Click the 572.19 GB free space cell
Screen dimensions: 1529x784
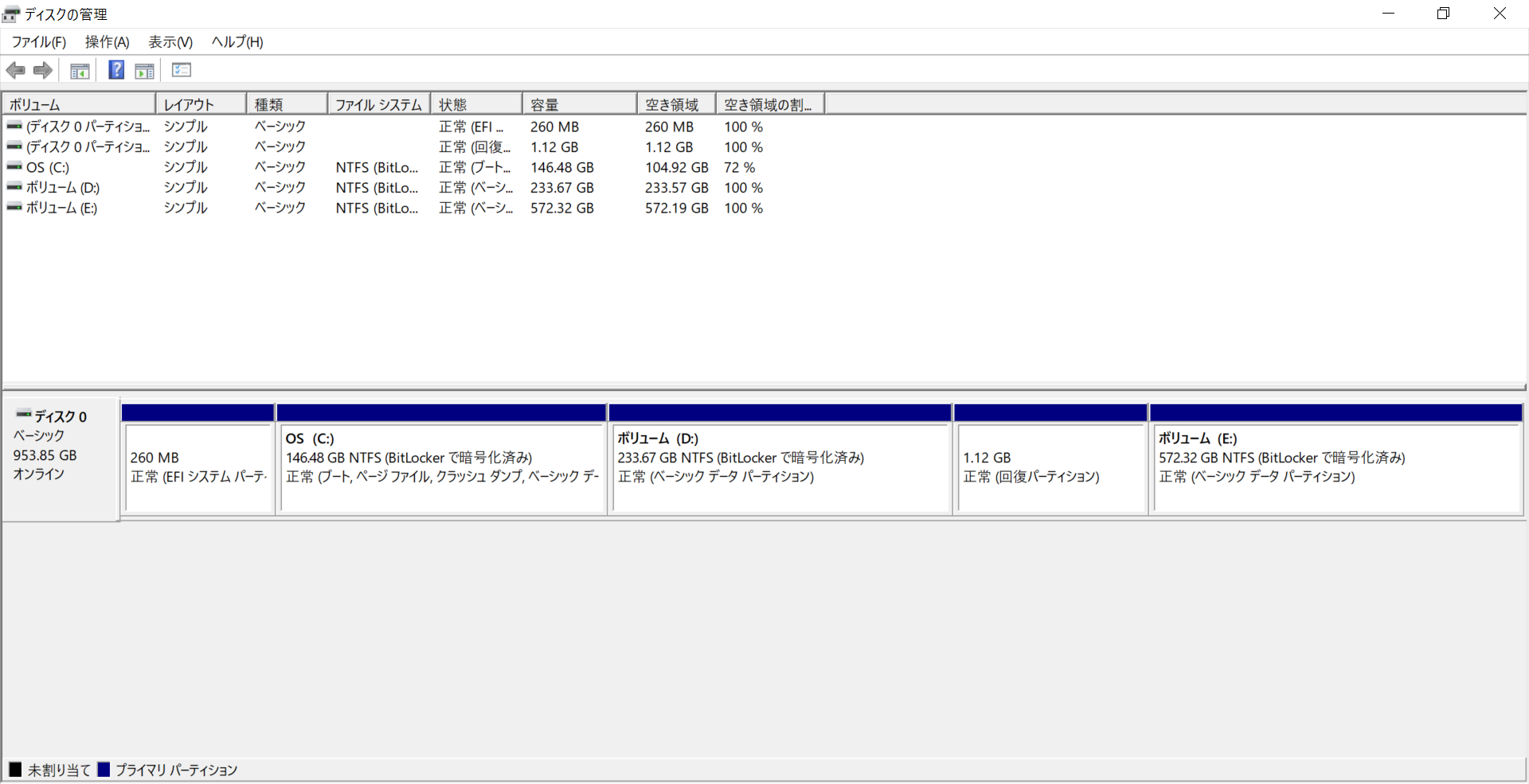pyautogui.click(x=677, y=209)
